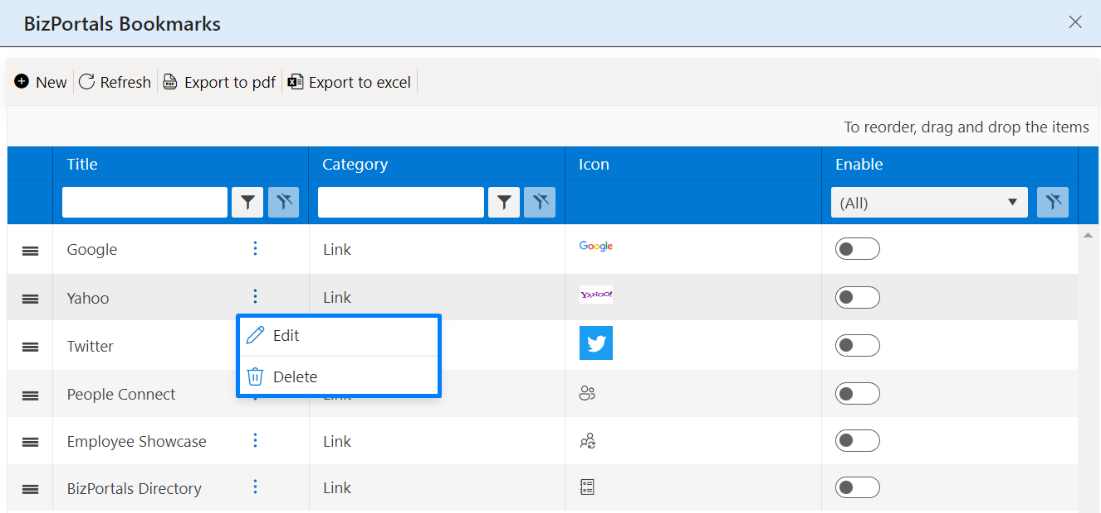The image size is (1101, 513).
Task: Sort by the Category column header
Action: [355, 165]
